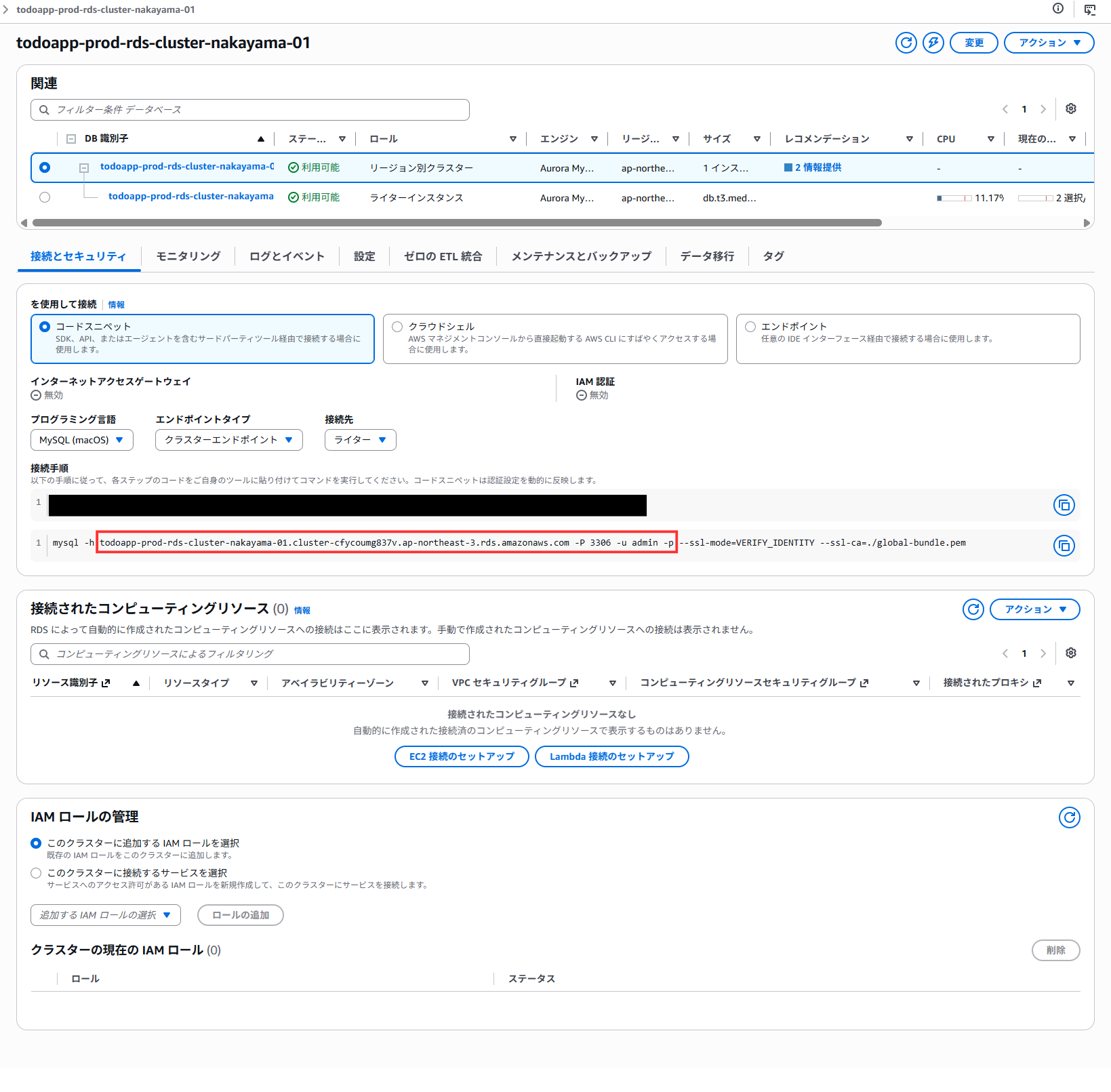Screen dimensions: 1111x1092
Task: Select the regional cluster row radio button
Action: tap(45, 167)
